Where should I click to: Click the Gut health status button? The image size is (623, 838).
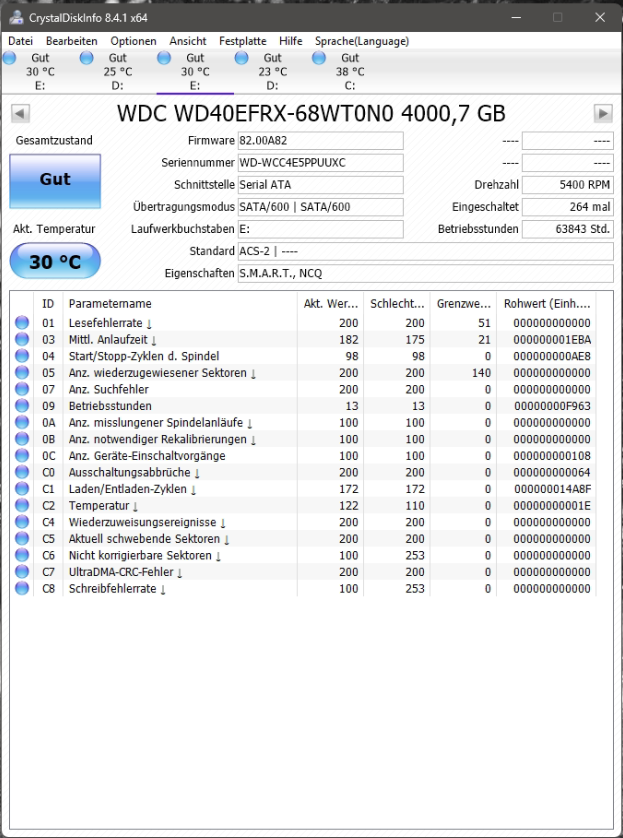55,181
